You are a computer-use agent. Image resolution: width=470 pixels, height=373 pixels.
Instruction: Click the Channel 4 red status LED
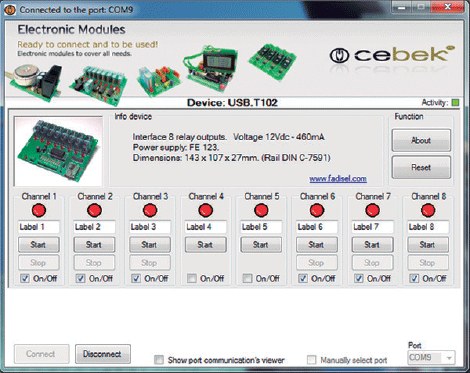click(205, 211)
